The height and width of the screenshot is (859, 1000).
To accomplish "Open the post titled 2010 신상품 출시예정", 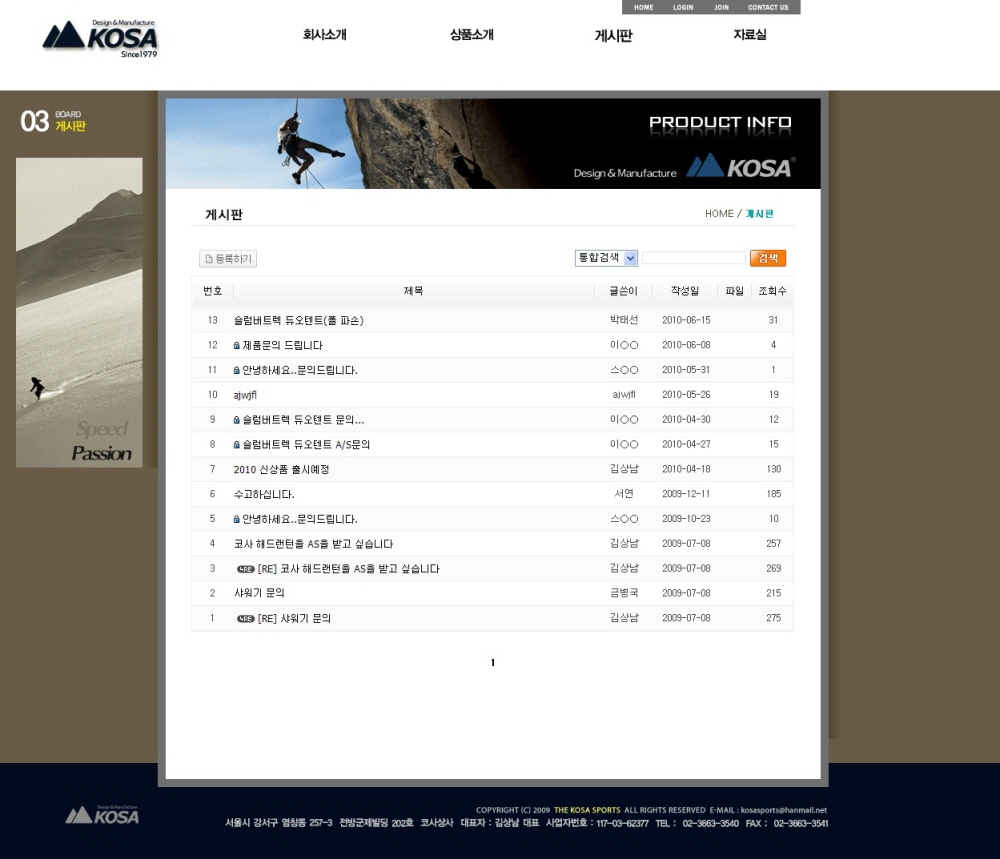I will pyautogui.click(x=281, y=470).
